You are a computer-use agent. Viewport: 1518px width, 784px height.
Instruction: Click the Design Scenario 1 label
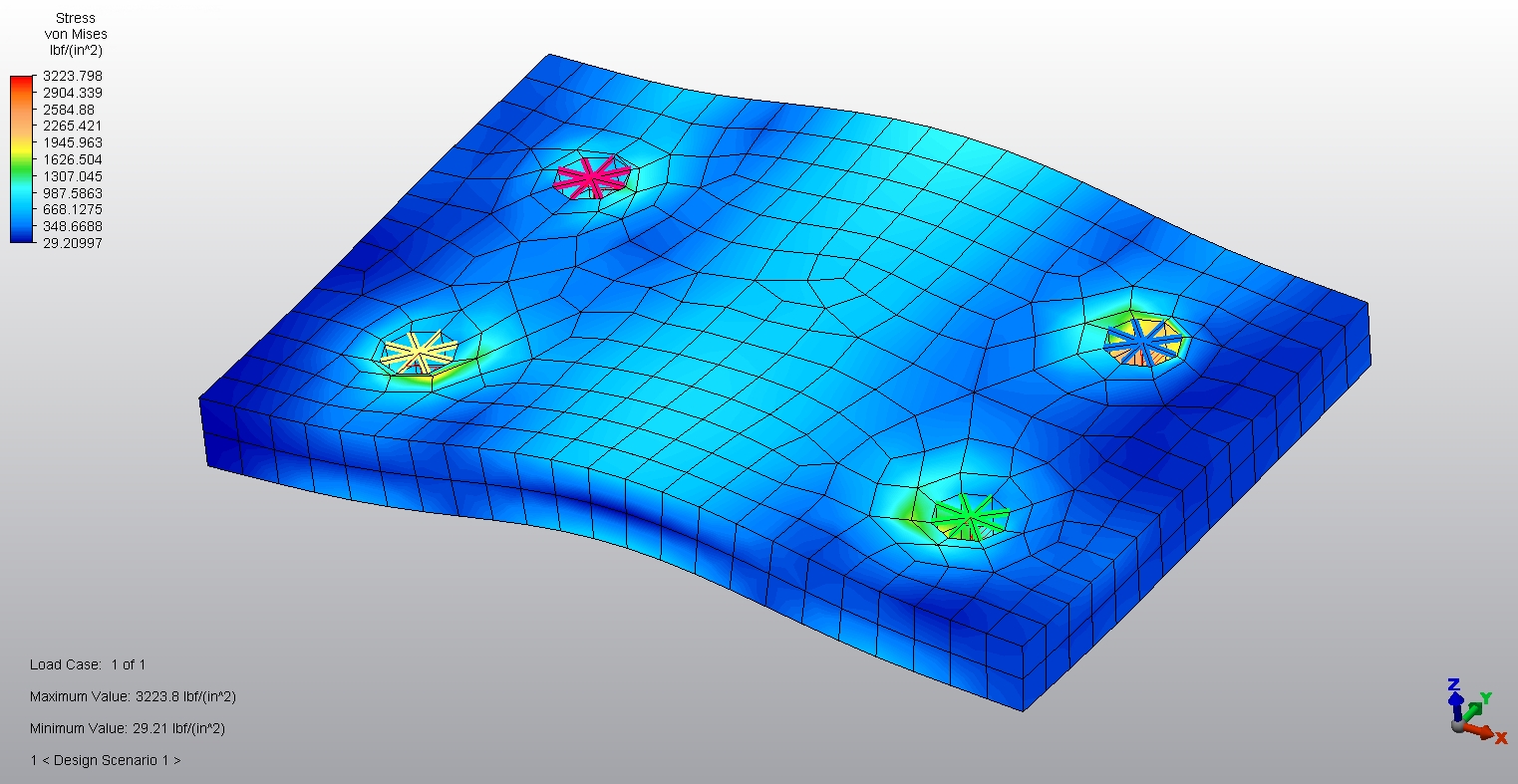pos(106,760)
